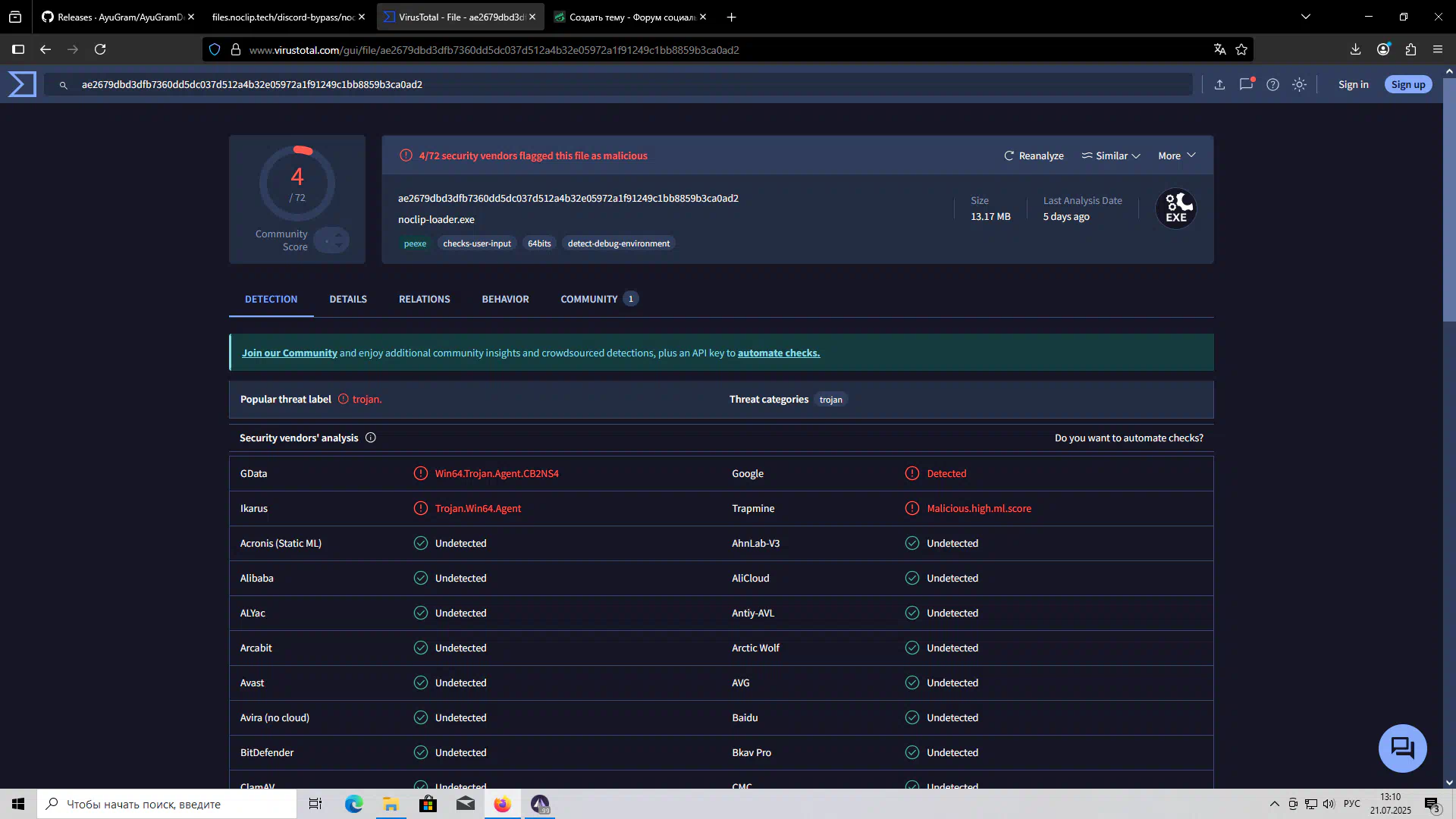Click the VirusTotal logo icon
The width and height of the screenshot is (1456, 819).
click(22, 84)
